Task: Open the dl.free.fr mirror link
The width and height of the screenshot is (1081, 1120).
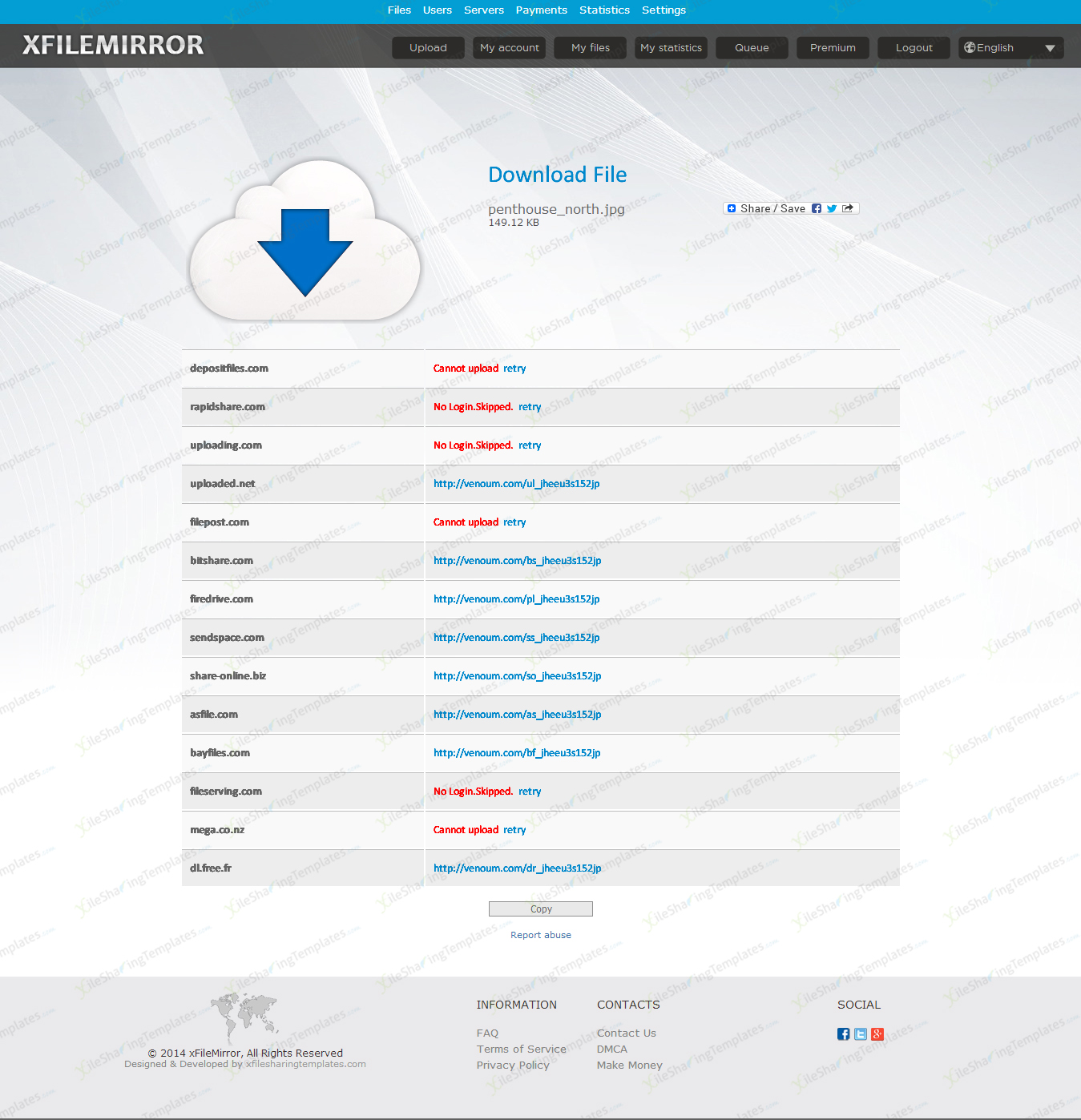Action: [x=518, y=868]
